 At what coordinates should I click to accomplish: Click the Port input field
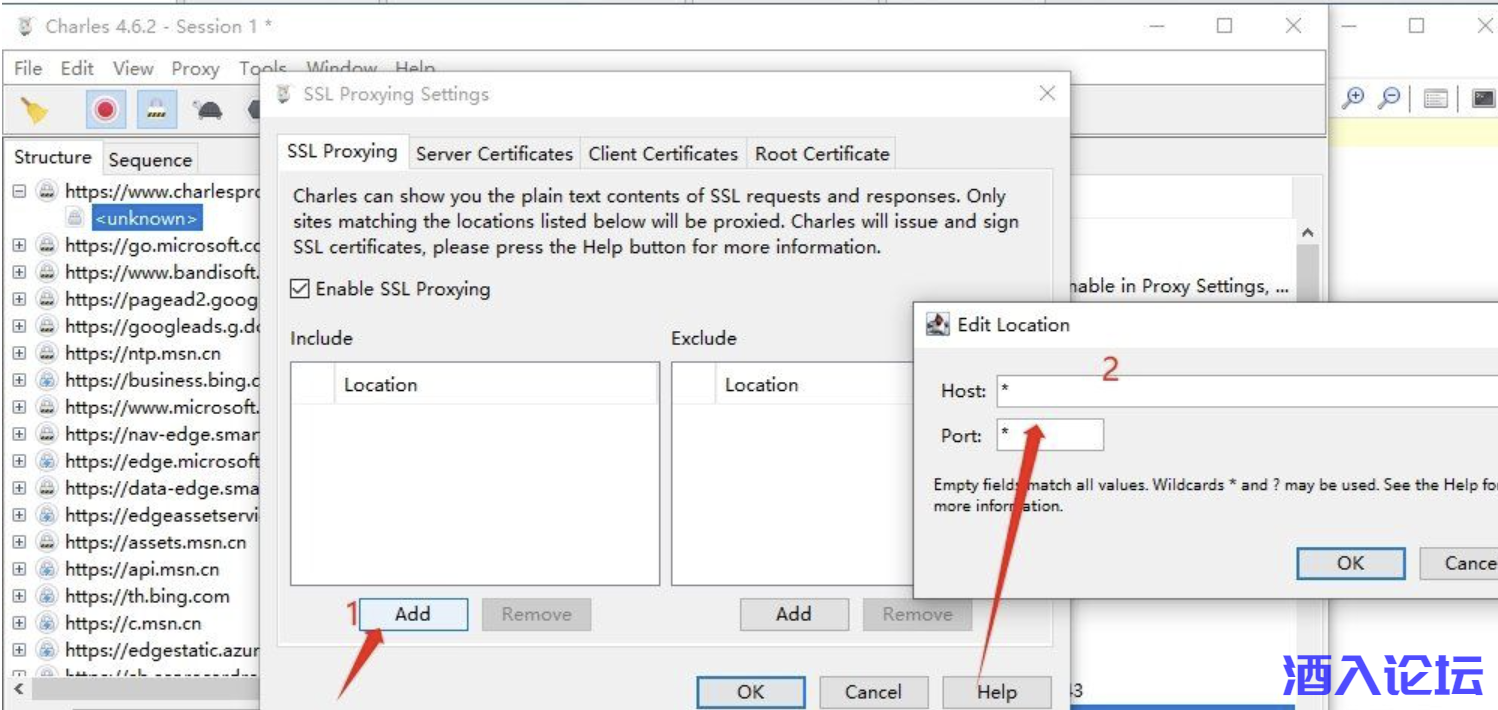point(1050,435)
